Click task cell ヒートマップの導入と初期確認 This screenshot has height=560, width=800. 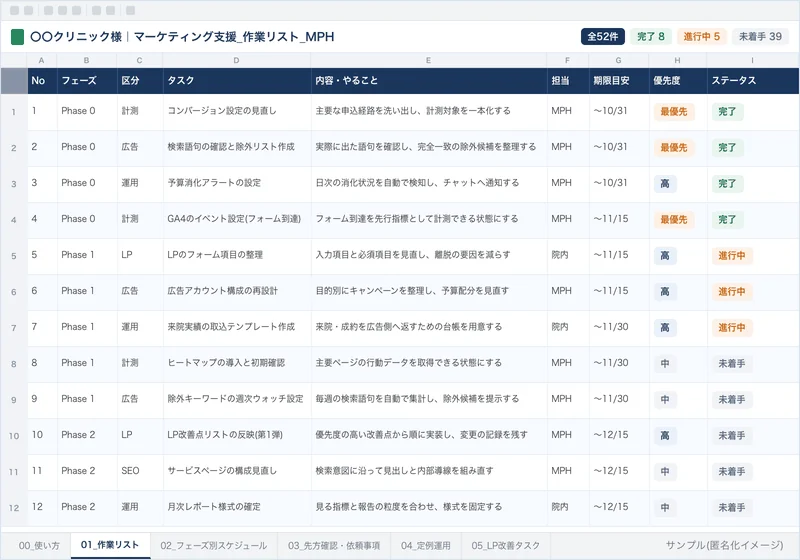tap(237, 363)
